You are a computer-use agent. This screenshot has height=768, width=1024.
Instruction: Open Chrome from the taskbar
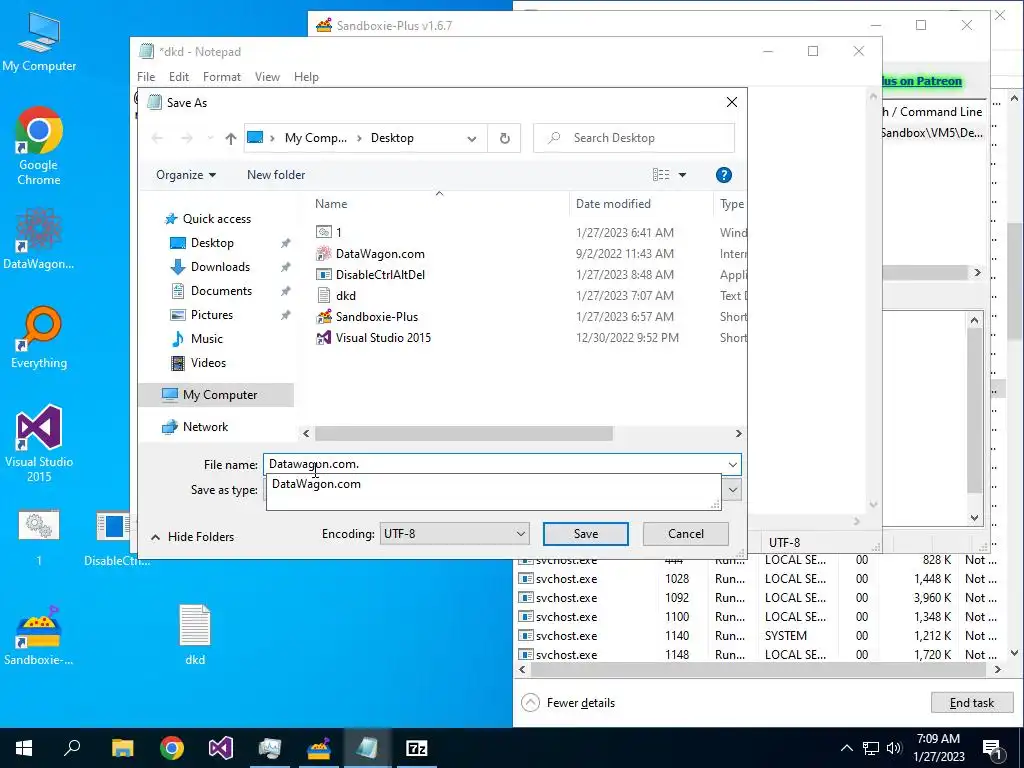171,748
